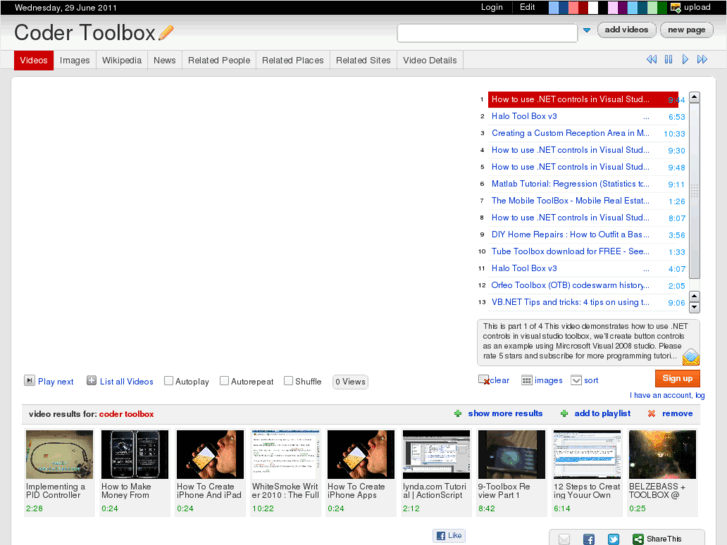
Task: Click the orange Sign up button
Action: click(x=677, y=378)
